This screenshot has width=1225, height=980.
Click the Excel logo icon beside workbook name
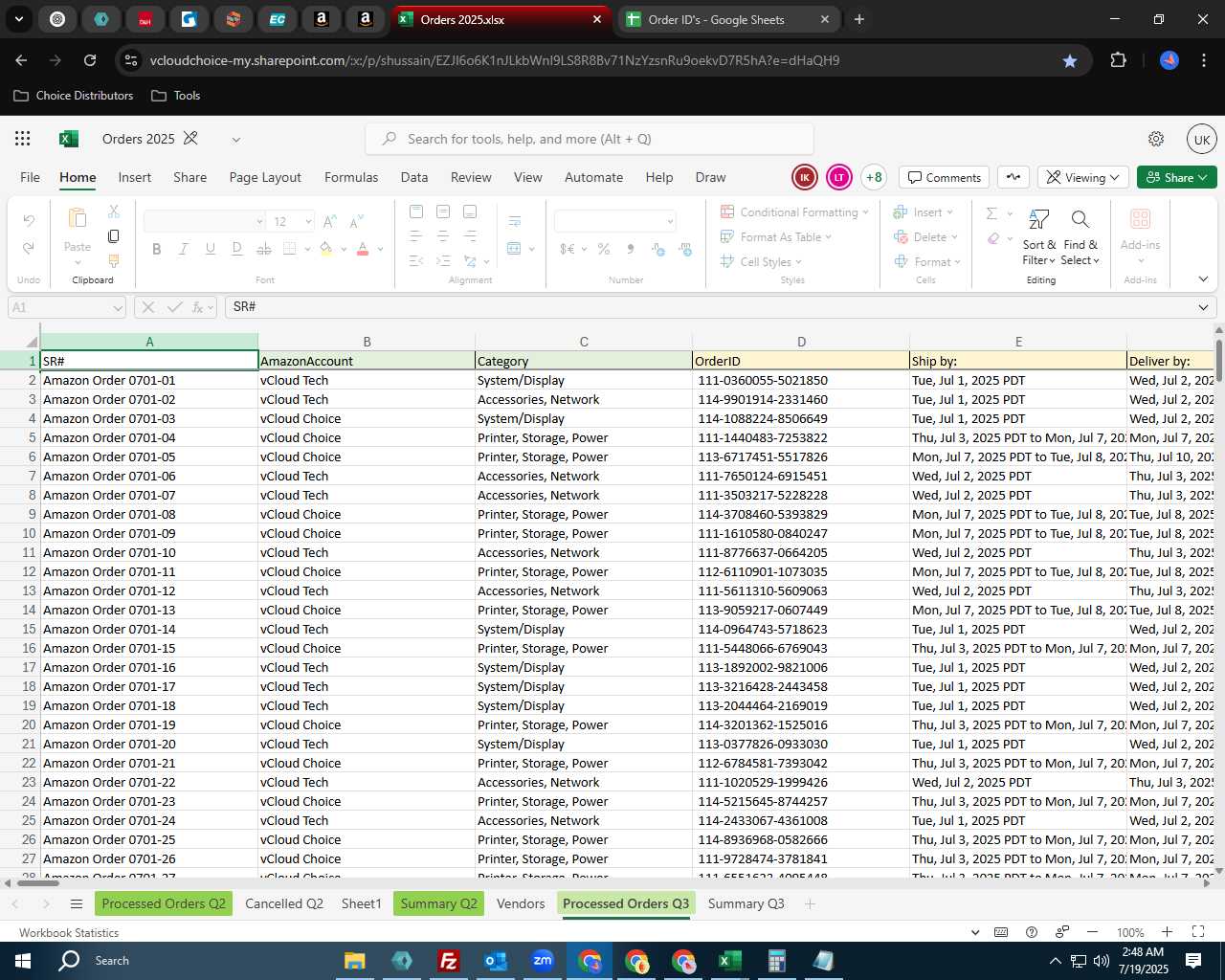68,139
